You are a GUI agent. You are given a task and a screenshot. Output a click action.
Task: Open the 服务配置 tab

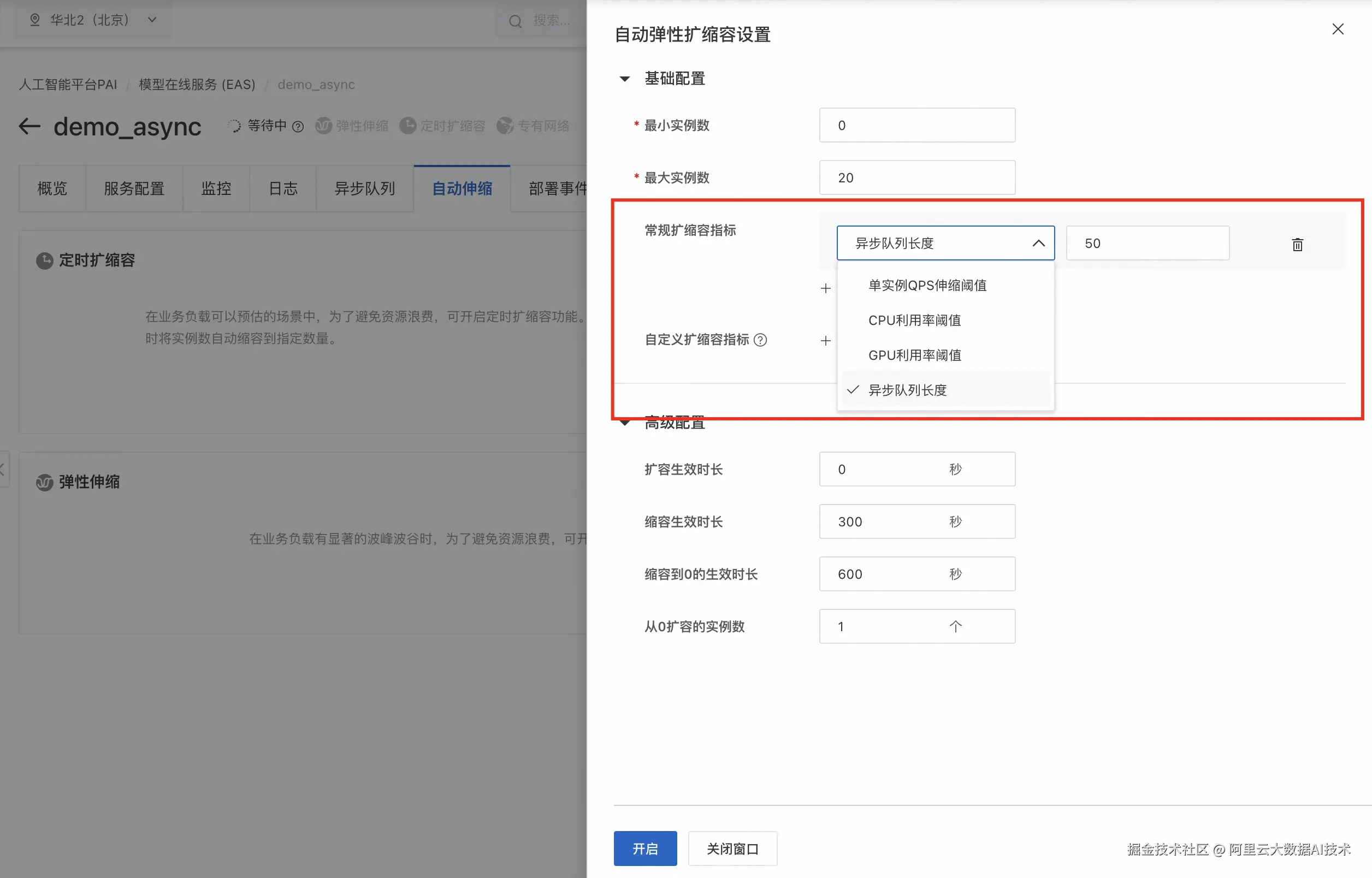click(x=134, y=189)
